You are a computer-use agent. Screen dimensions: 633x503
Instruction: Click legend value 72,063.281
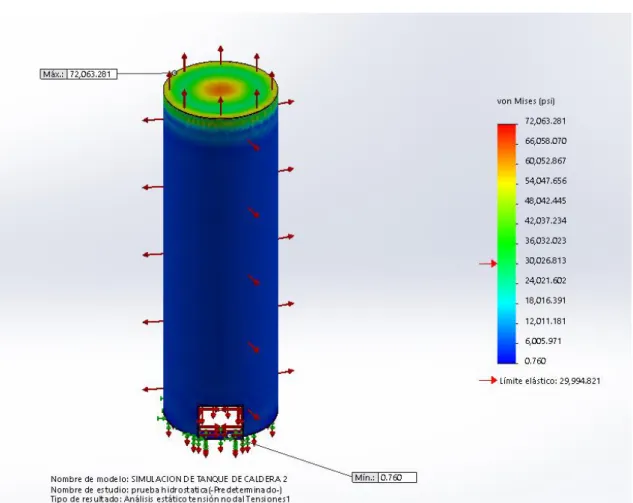coord(545,121)
